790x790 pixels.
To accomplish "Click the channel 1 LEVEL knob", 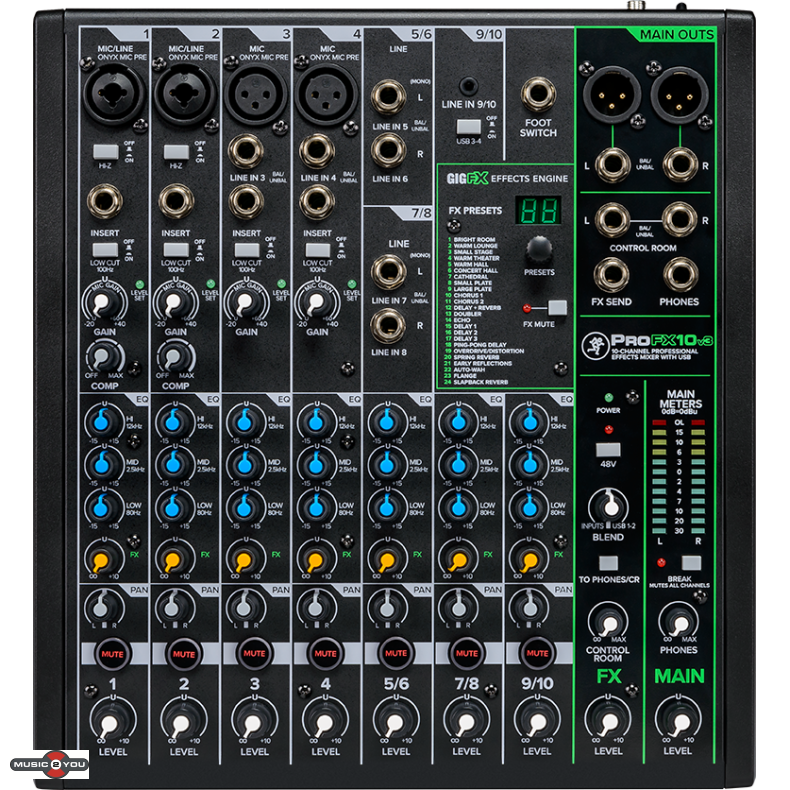I will pyautogui.click(x=112, y=722).
